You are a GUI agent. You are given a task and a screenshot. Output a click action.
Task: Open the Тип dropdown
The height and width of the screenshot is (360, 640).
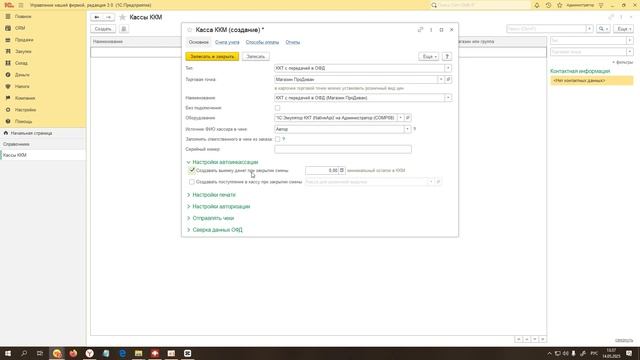coord(448,68)
